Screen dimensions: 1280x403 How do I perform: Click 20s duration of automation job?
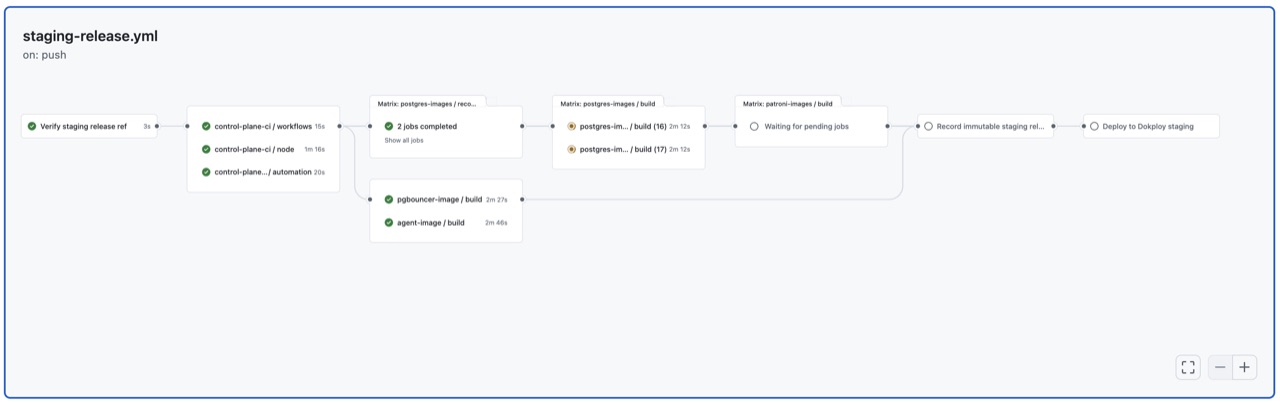[319, 172]
